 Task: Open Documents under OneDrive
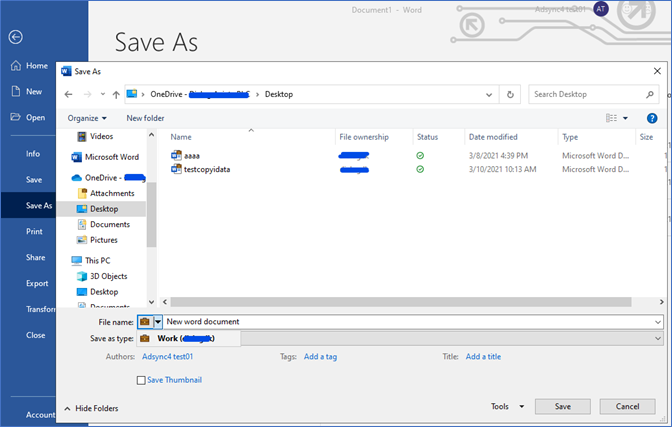click(x=104, y=224)
